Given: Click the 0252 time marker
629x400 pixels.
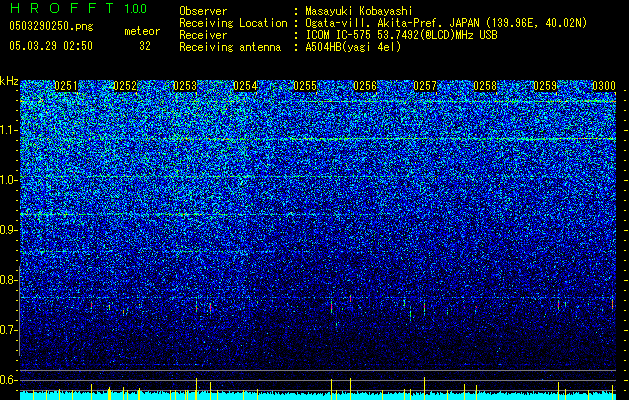Looking at the screenshot, I should pyautogui.click(x=126, y=86).
